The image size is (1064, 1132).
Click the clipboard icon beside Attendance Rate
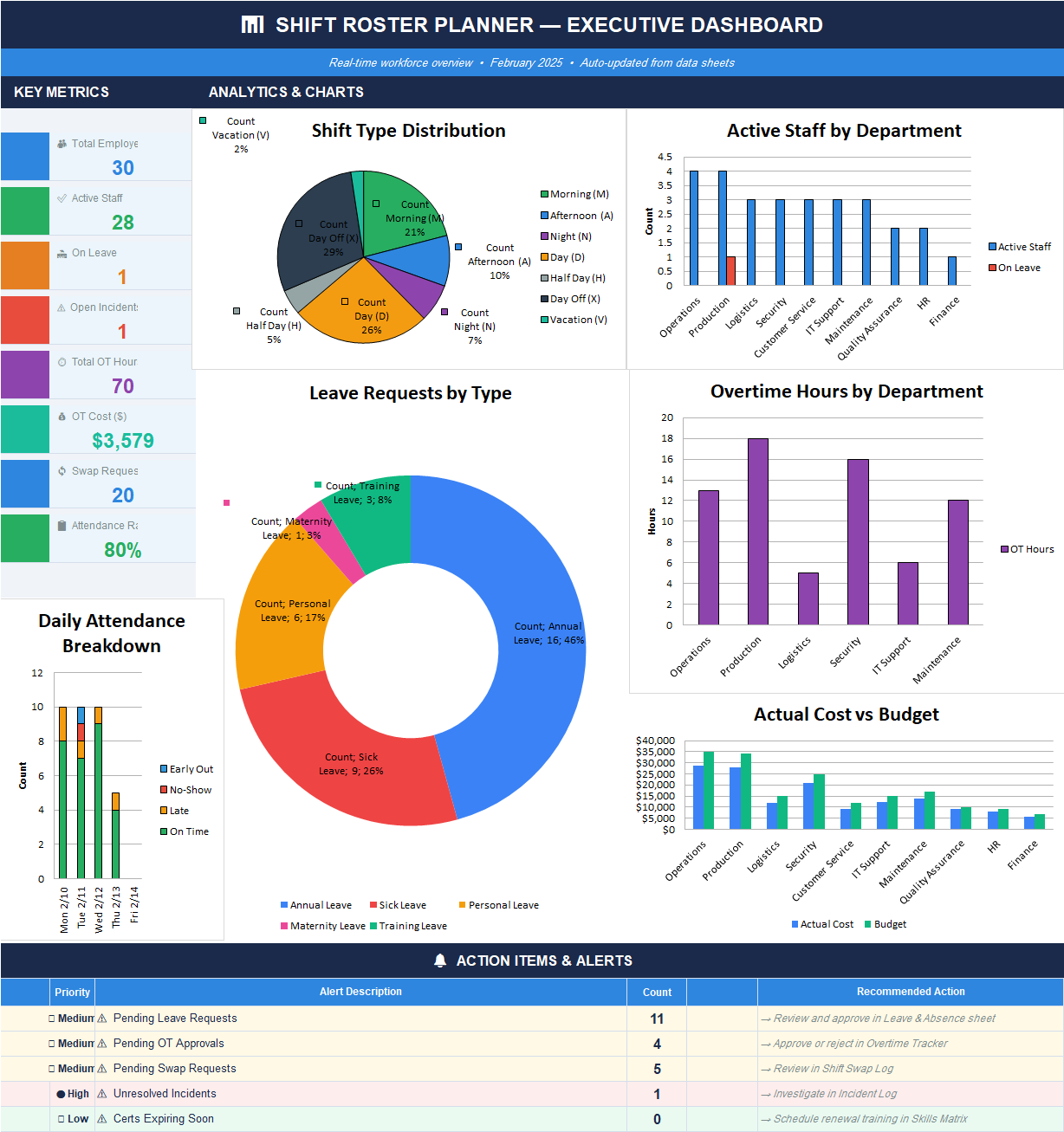tap(62, 525)
